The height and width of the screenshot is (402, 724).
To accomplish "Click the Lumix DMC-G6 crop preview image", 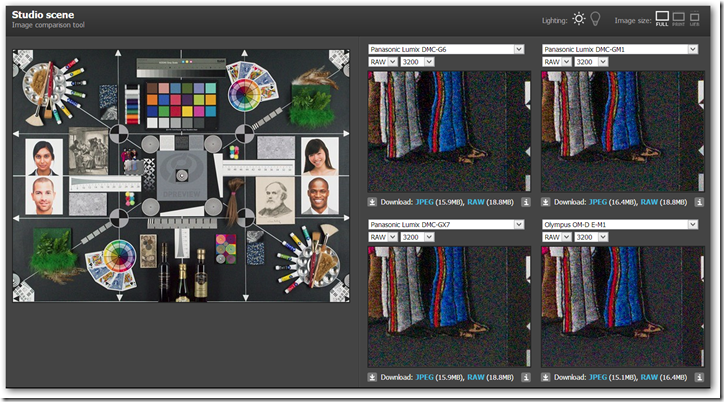I will (449, 132).
